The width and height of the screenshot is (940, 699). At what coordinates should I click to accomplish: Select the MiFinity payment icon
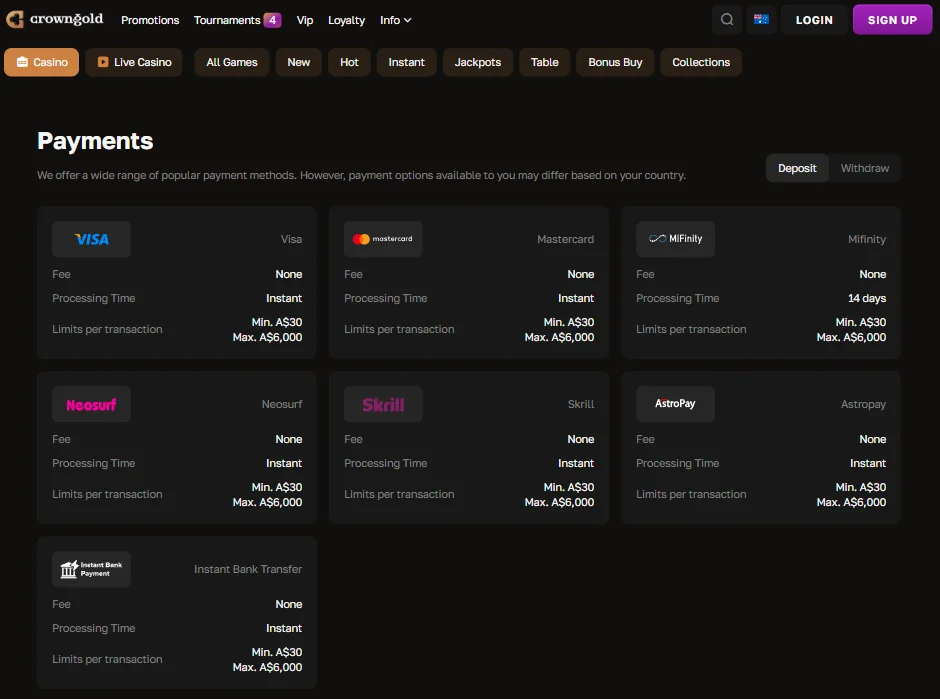675,238
